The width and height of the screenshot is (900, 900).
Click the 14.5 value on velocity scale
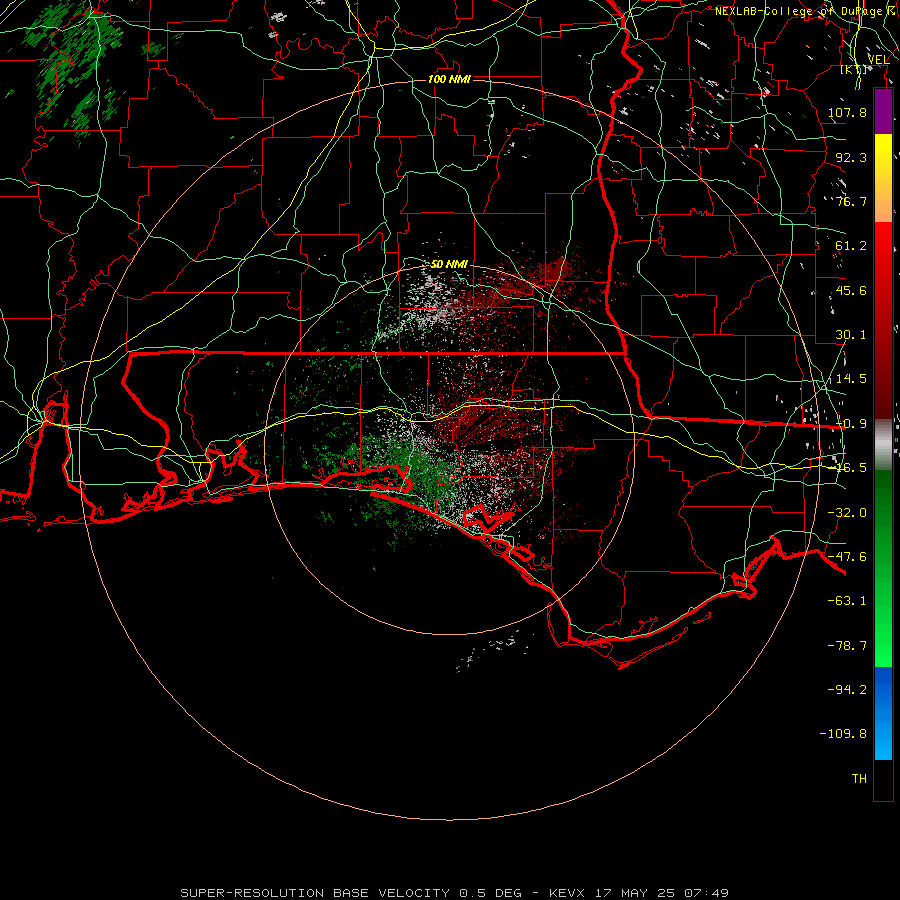point(851,379)
